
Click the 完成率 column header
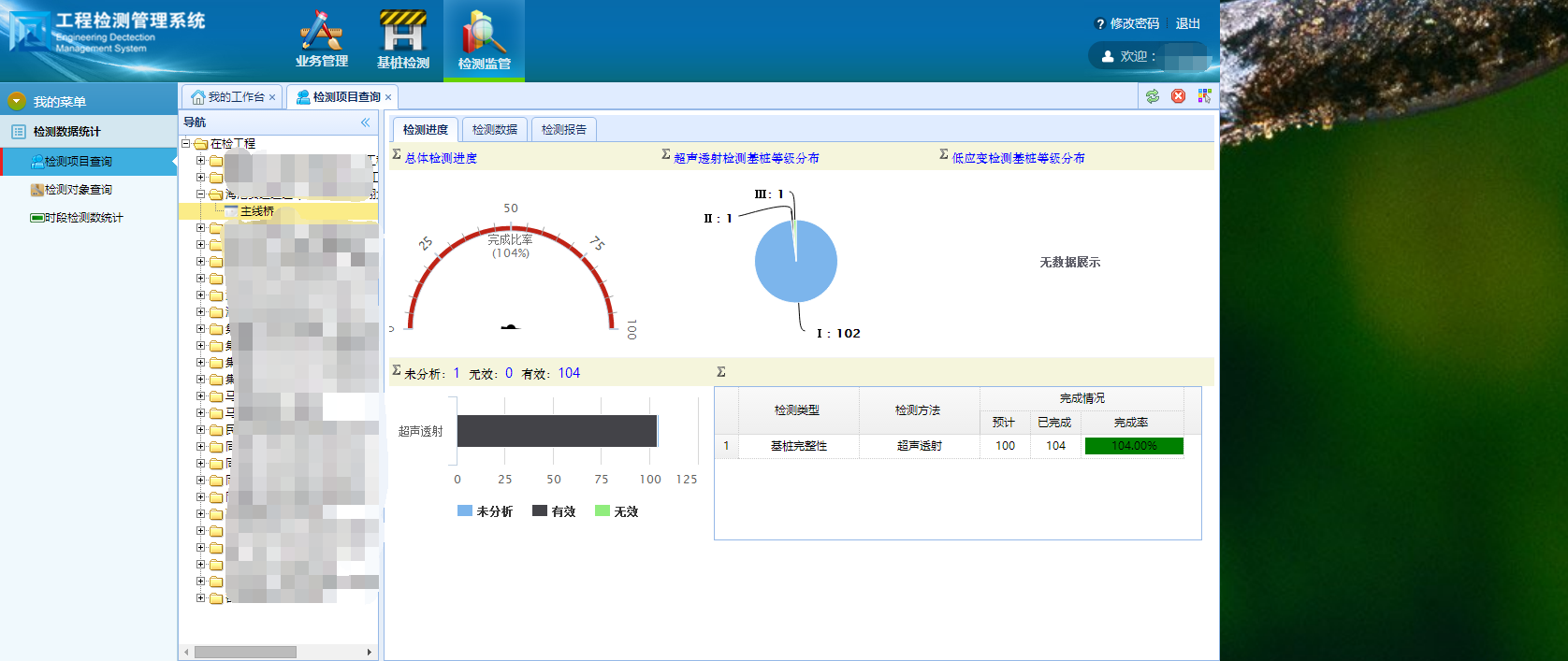(1132, 423)
